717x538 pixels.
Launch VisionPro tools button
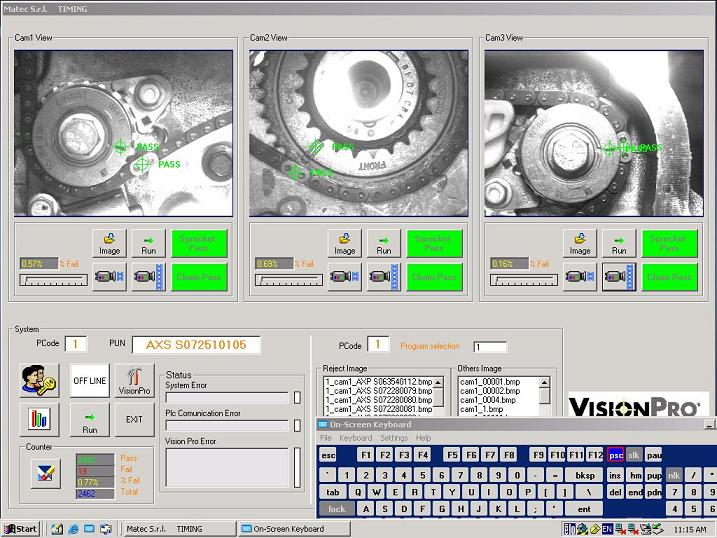pos(134,380)
